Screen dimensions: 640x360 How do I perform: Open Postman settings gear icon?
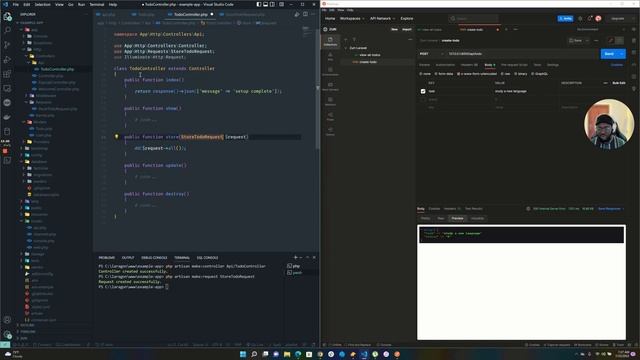[x=580, y=18]
